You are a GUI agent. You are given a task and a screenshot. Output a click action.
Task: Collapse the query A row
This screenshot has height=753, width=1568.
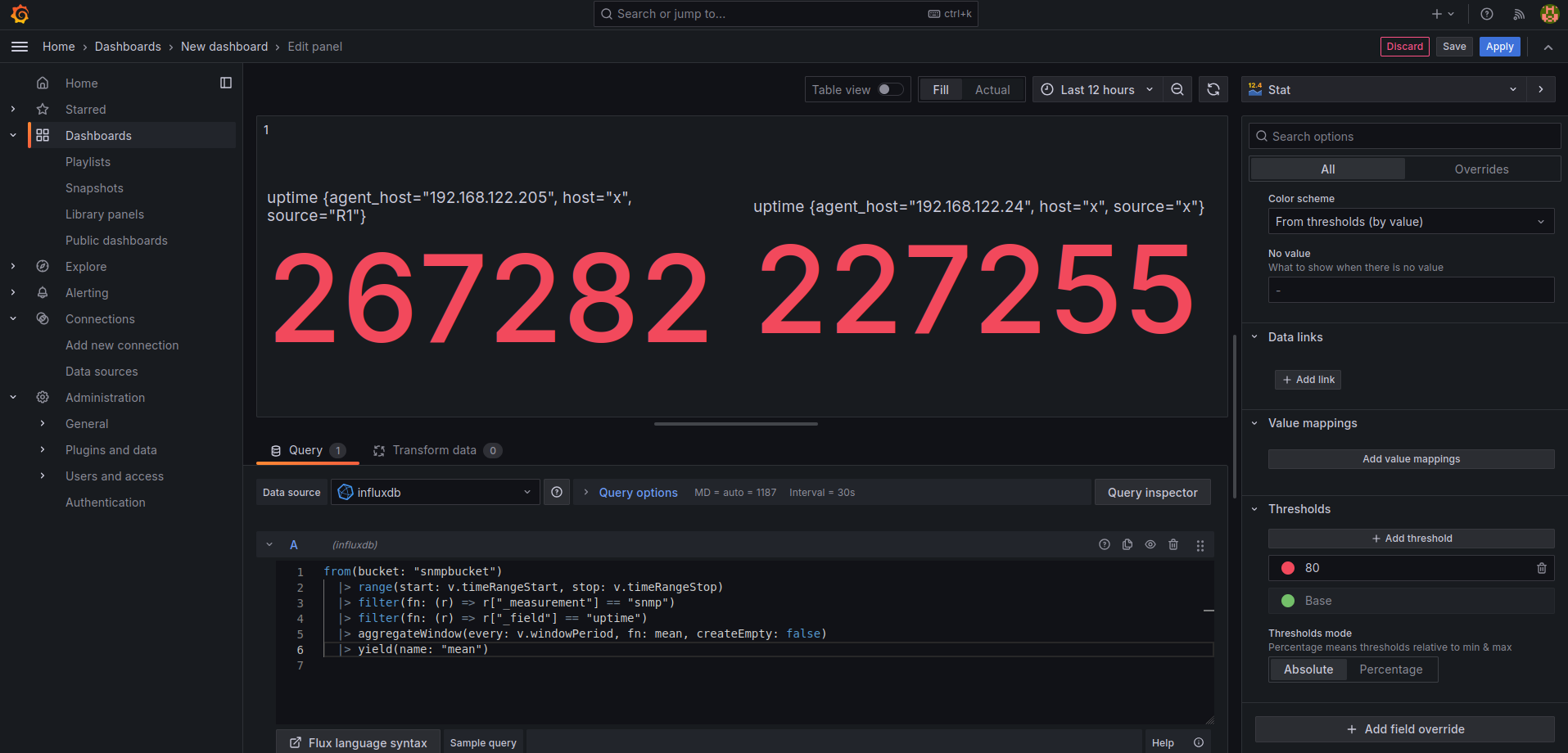[x=269, y=544]
